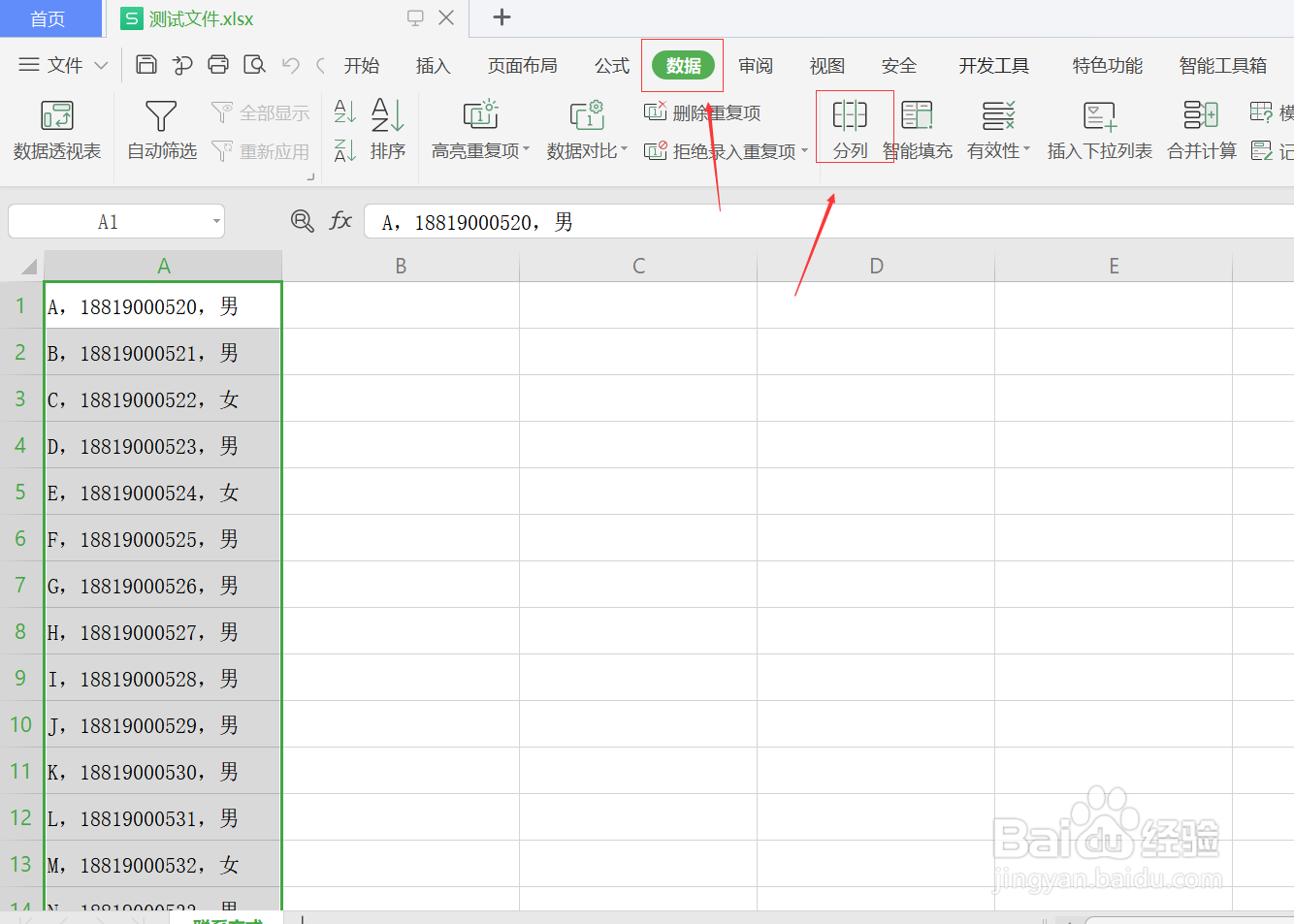Click the magnifier icon beside the formula bar
Image resolution: width=1294 pixels, height=924 pixels.
point(303,221)
